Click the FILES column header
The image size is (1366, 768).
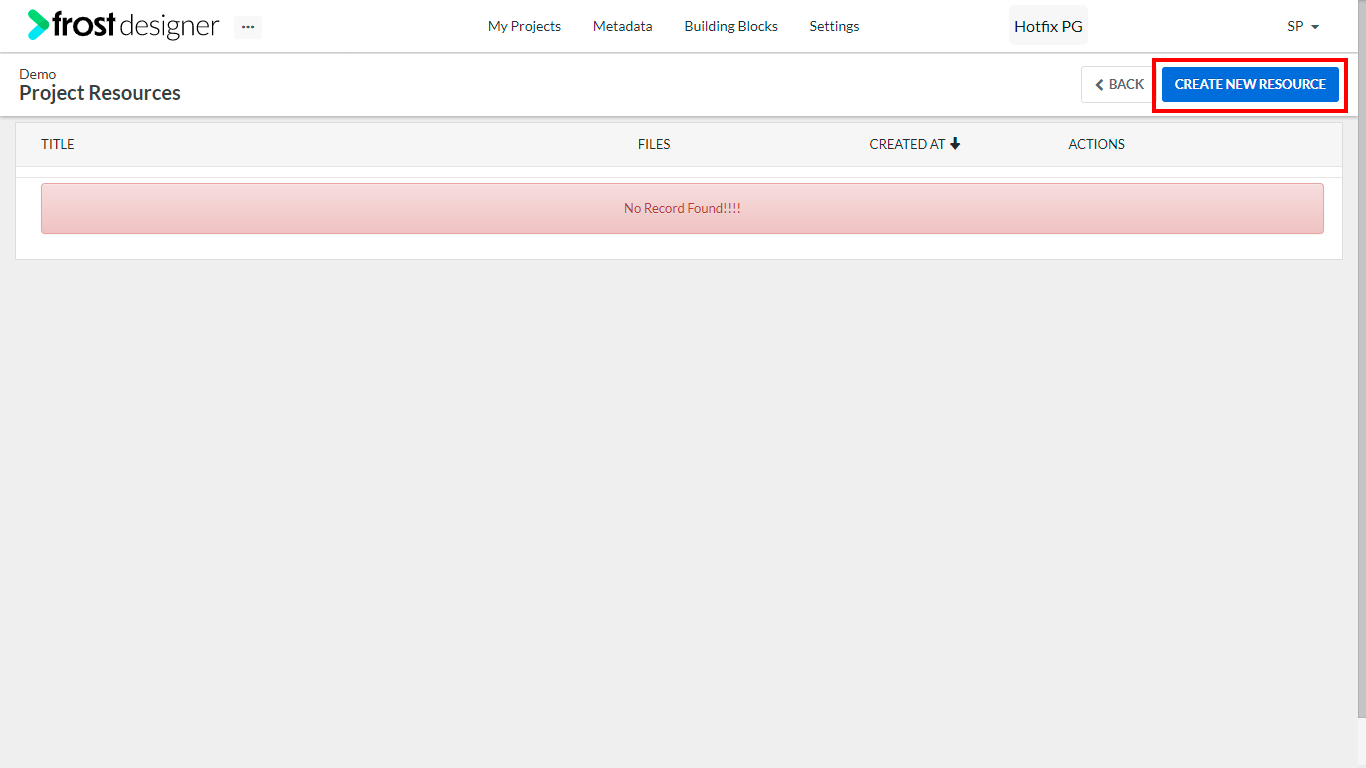click(x=654, y=144)
